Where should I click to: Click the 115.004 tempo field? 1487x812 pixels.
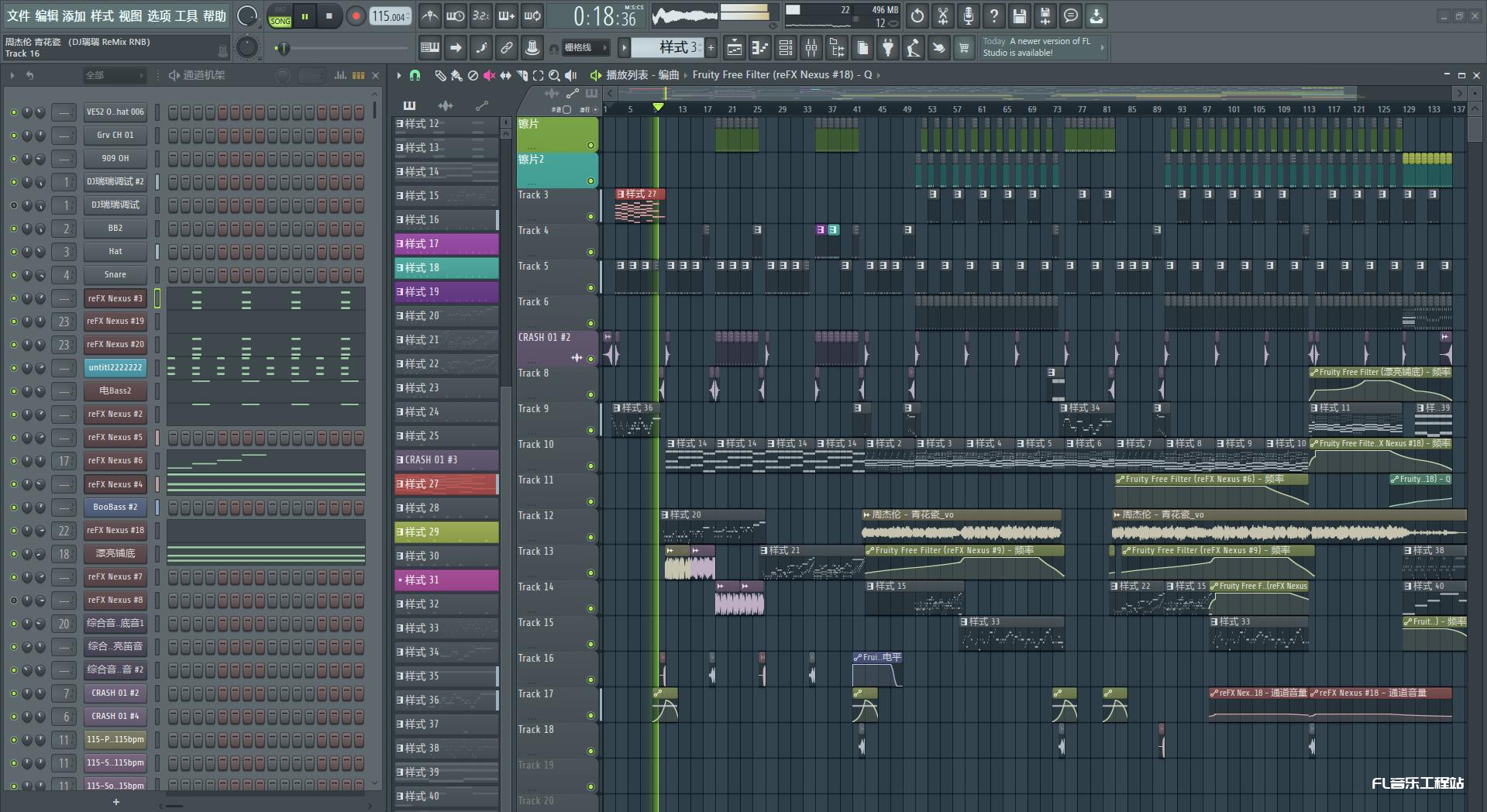pyautogui.click(x=390, y=16)
